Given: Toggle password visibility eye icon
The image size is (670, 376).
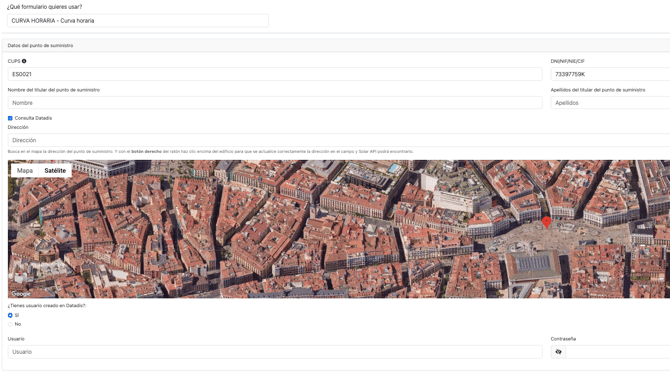Looking at the screenshot, I should coord(558,352).
